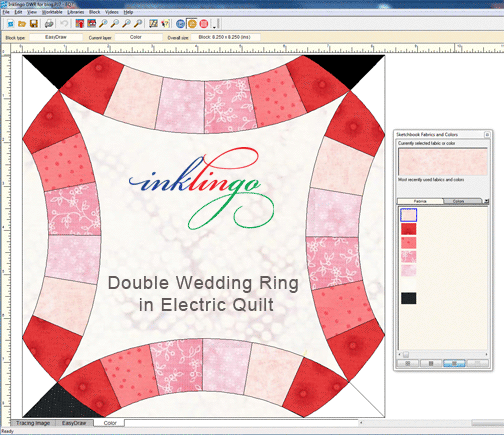The height and width of the screenshot is (435, 504).
Task: Select the Color tab at the bottom
Action: pos(110,423)
